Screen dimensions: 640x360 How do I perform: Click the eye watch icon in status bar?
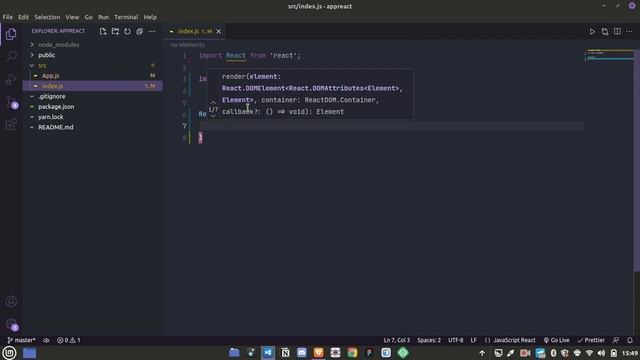pyautogui.click(x=46, y=340)
